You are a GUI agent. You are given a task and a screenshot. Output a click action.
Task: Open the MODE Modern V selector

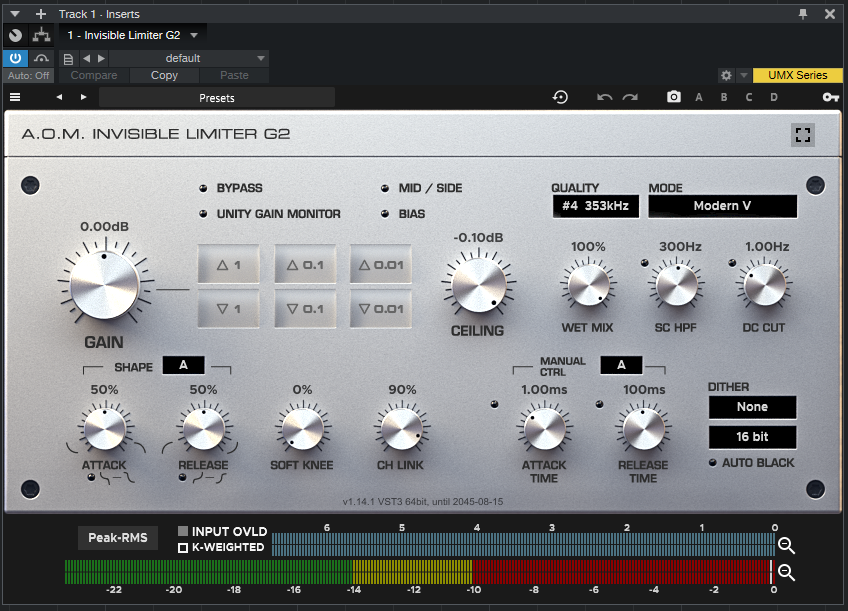(x=723, y=206)
